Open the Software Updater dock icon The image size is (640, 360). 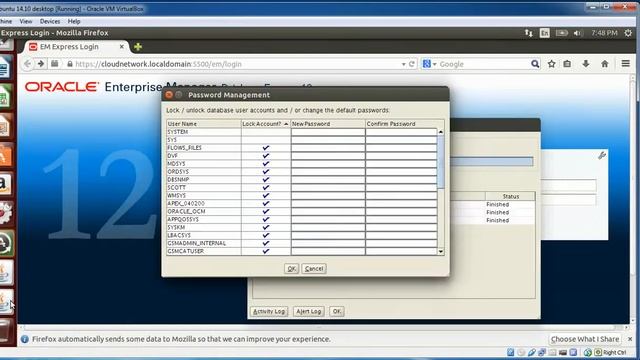tap(6, 243)
